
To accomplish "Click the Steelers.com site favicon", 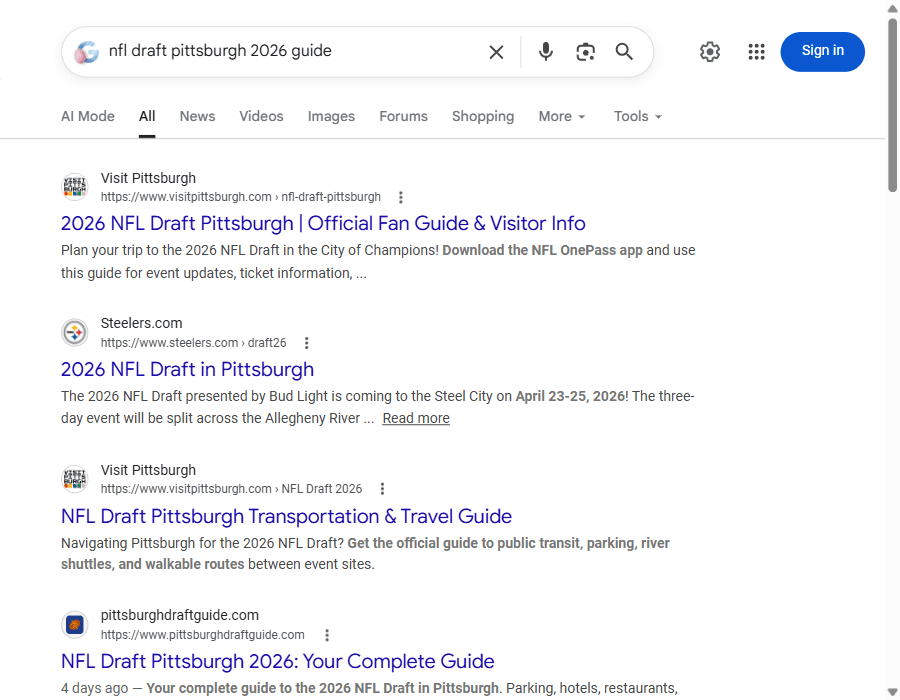I will click(x=75, y=332).
